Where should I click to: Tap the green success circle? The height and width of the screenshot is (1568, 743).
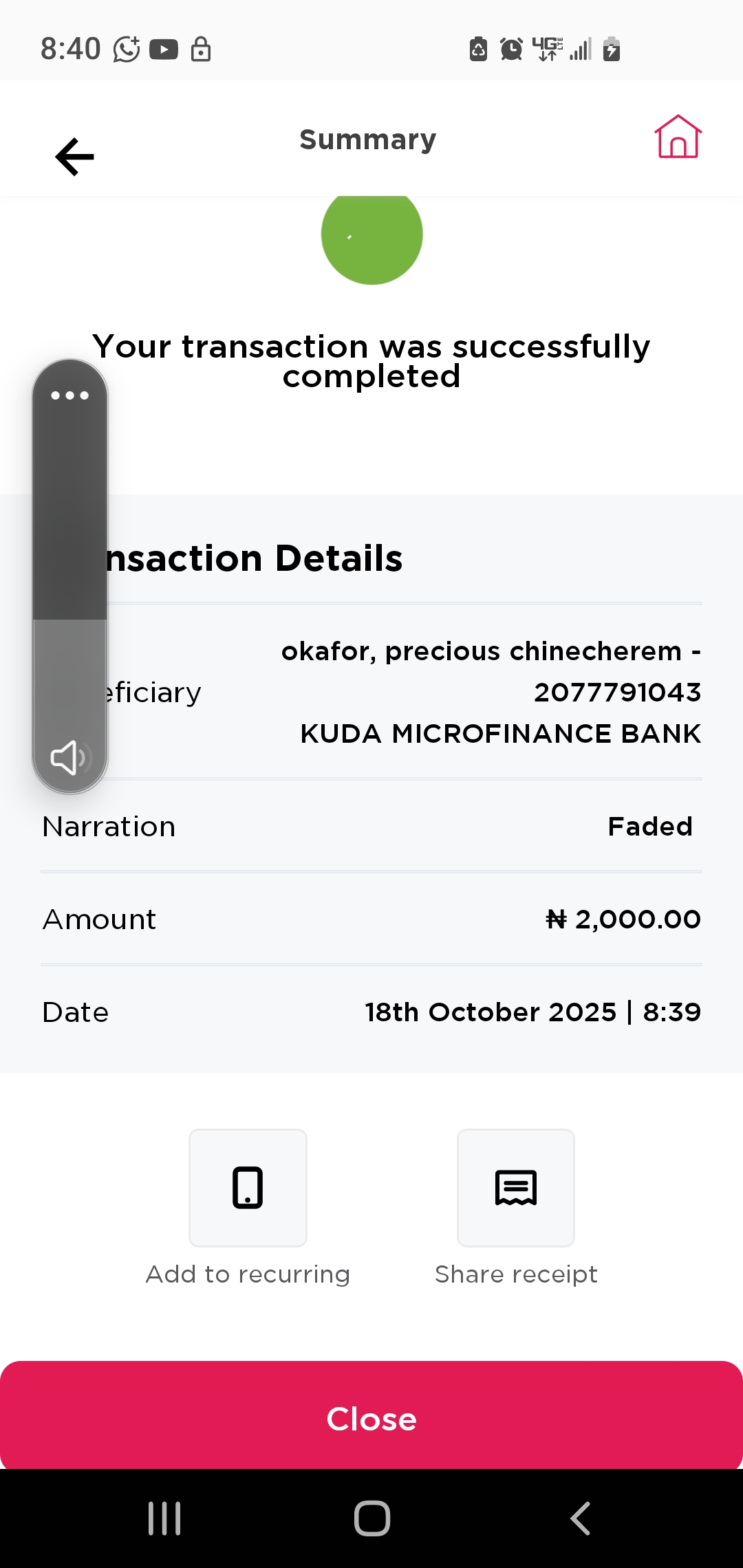click(371, 235)
